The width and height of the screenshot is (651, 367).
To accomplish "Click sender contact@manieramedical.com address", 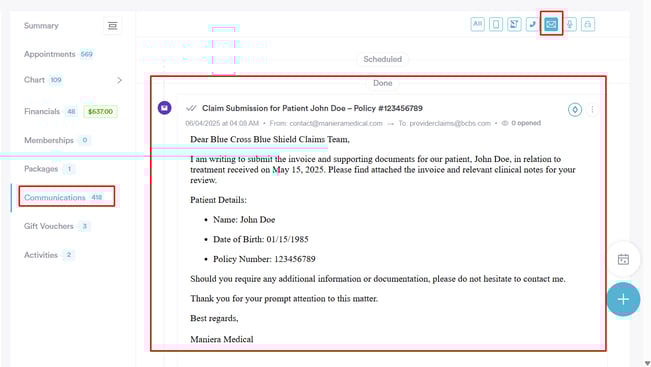I will (x=335, y=123).
